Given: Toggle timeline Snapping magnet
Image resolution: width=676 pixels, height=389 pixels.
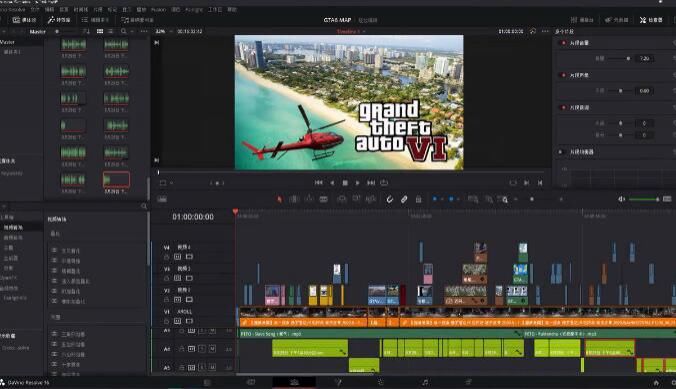Looking at the screenshot, I should click(x=389, y=199).
